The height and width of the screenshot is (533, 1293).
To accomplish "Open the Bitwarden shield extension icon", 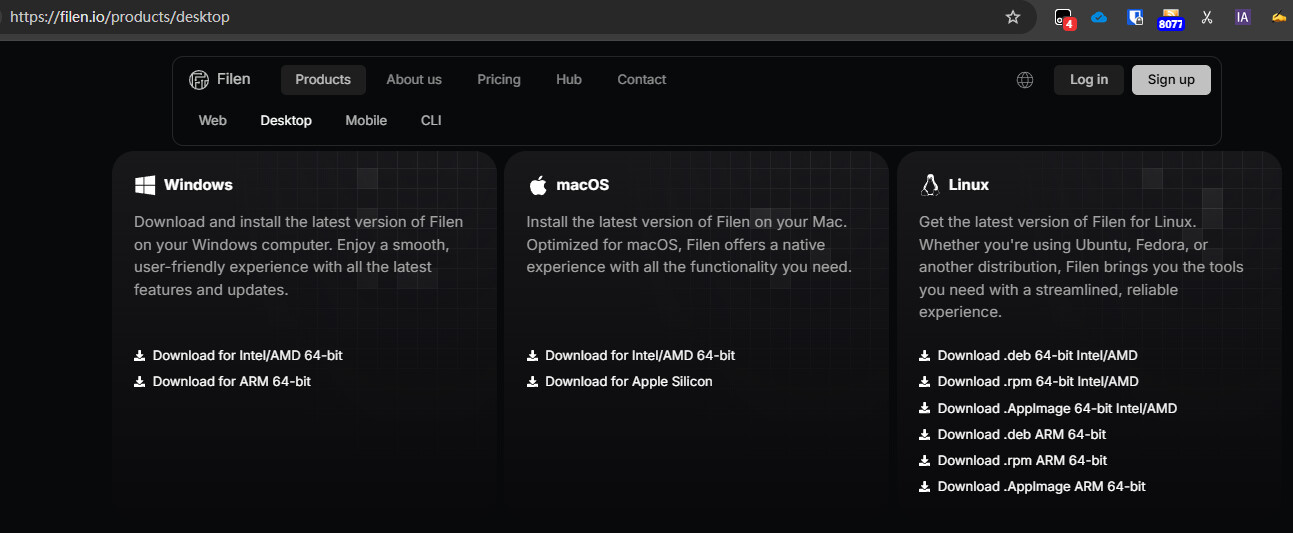I will click(x=1135, y=17).
